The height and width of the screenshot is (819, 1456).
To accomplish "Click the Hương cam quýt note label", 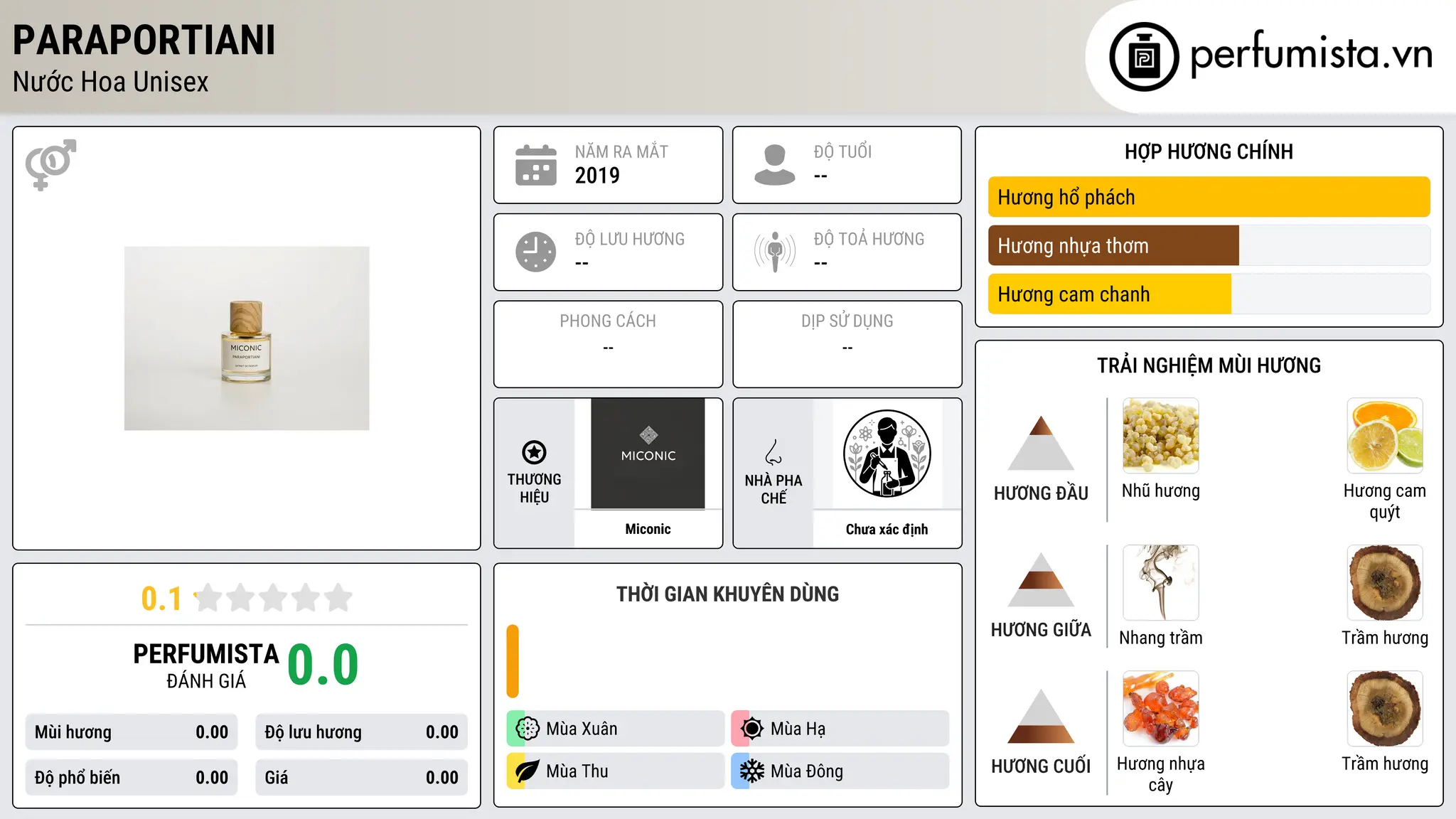I will click(x=1385, y=501).
